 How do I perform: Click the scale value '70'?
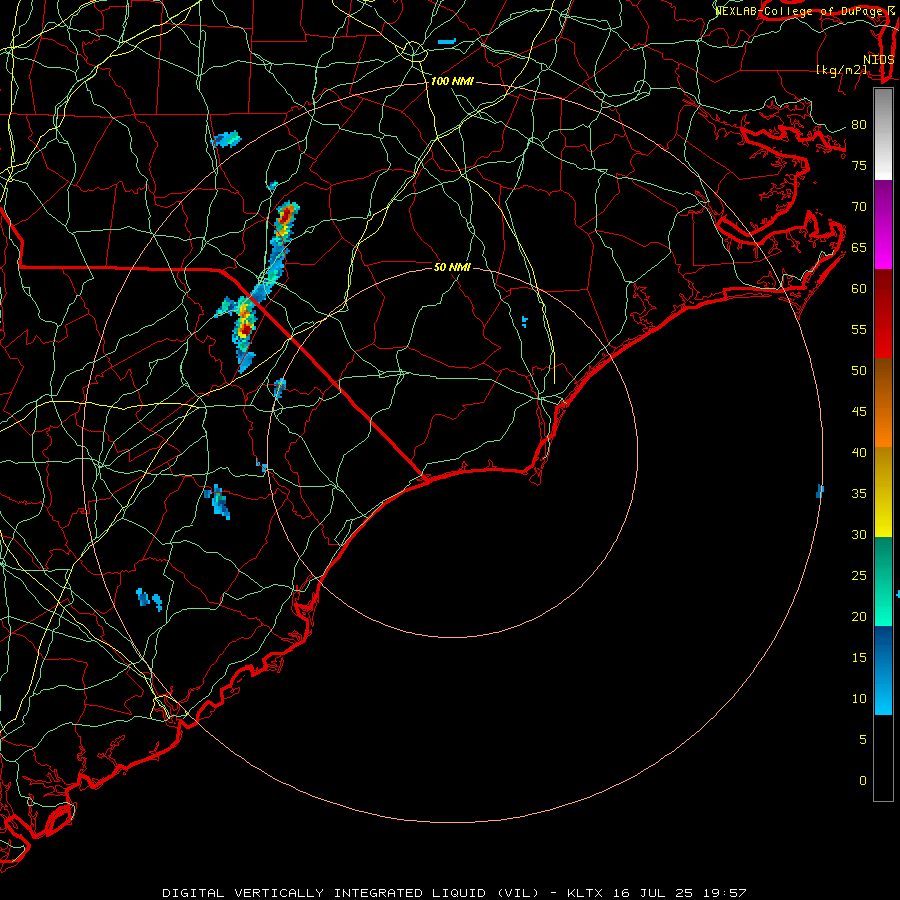(859, 207)
